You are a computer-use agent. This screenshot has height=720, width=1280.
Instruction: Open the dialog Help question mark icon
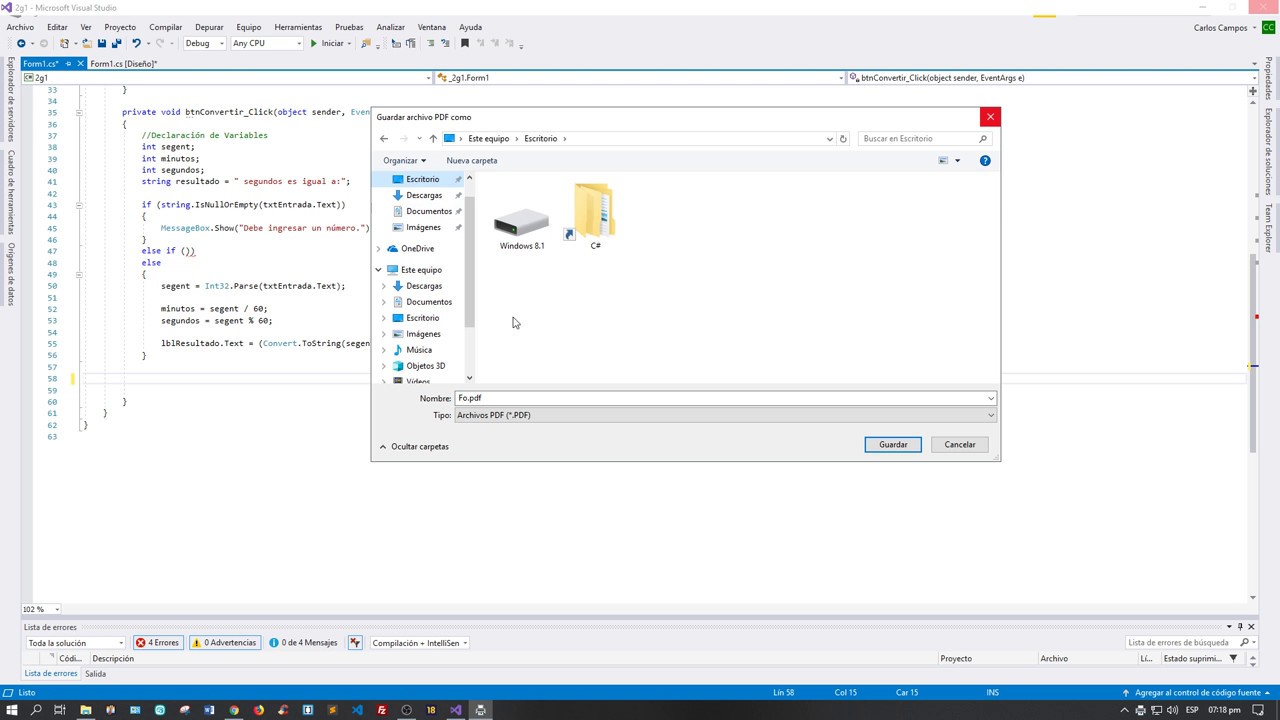[985, 160]
